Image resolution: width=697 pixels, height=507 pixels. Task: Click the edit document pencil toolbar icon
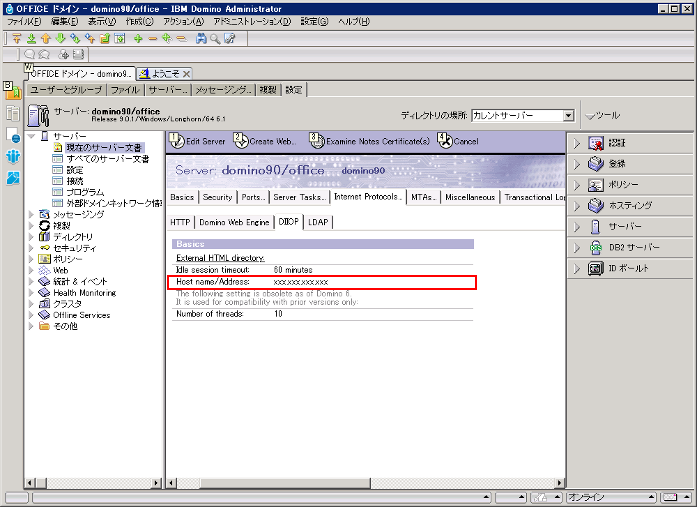[229, 39]
